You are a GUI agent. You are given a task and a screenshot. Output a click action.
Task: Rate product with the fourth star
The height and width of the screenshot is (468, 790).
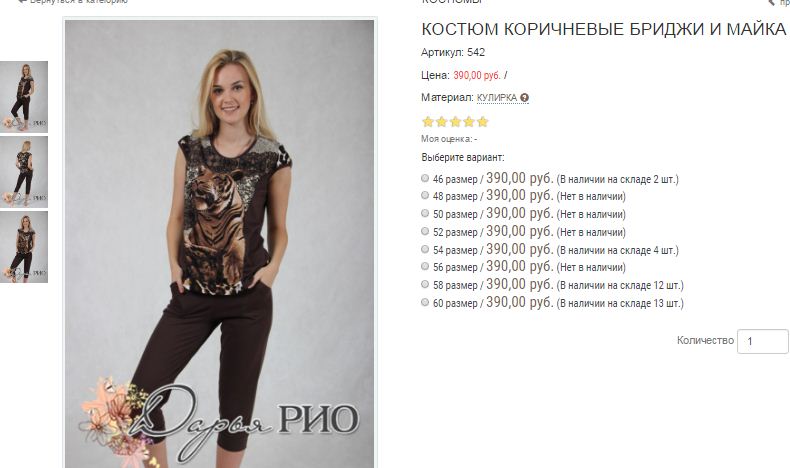pyautogui.click(x=469, y=121)
